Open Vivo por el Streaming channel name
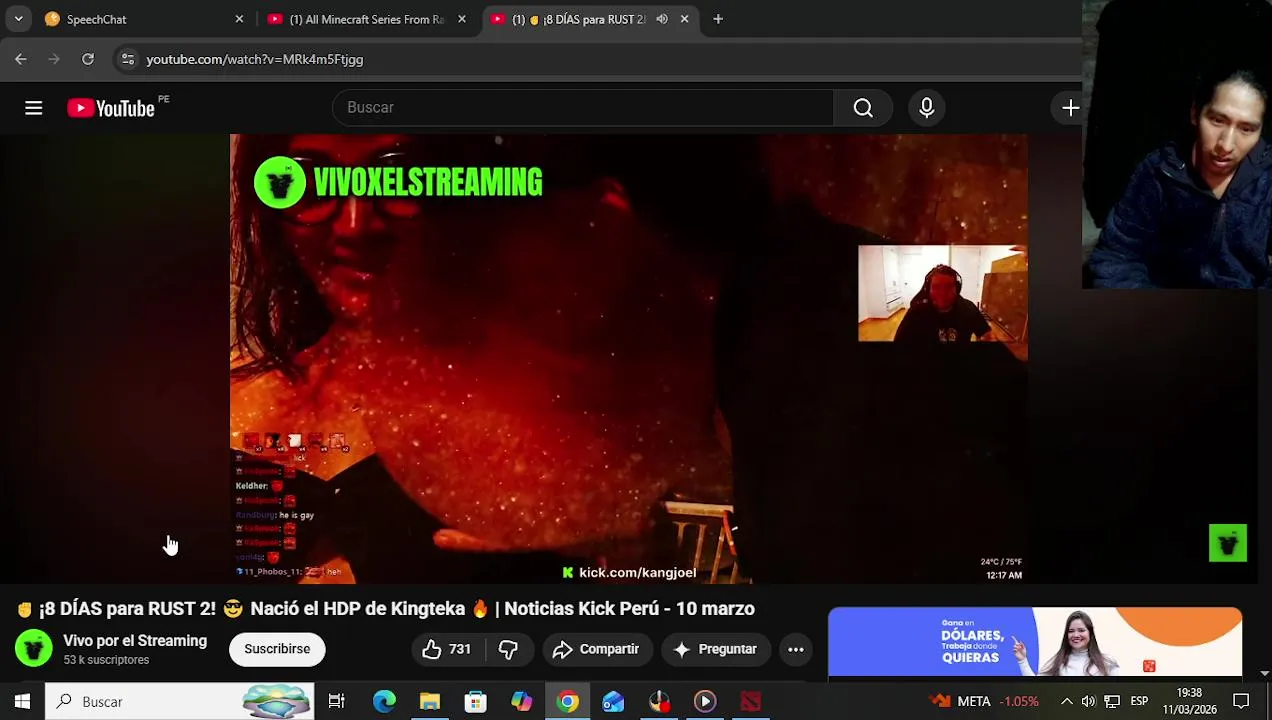The width and height of the screenshot is (1272, 720). (135, 641)
